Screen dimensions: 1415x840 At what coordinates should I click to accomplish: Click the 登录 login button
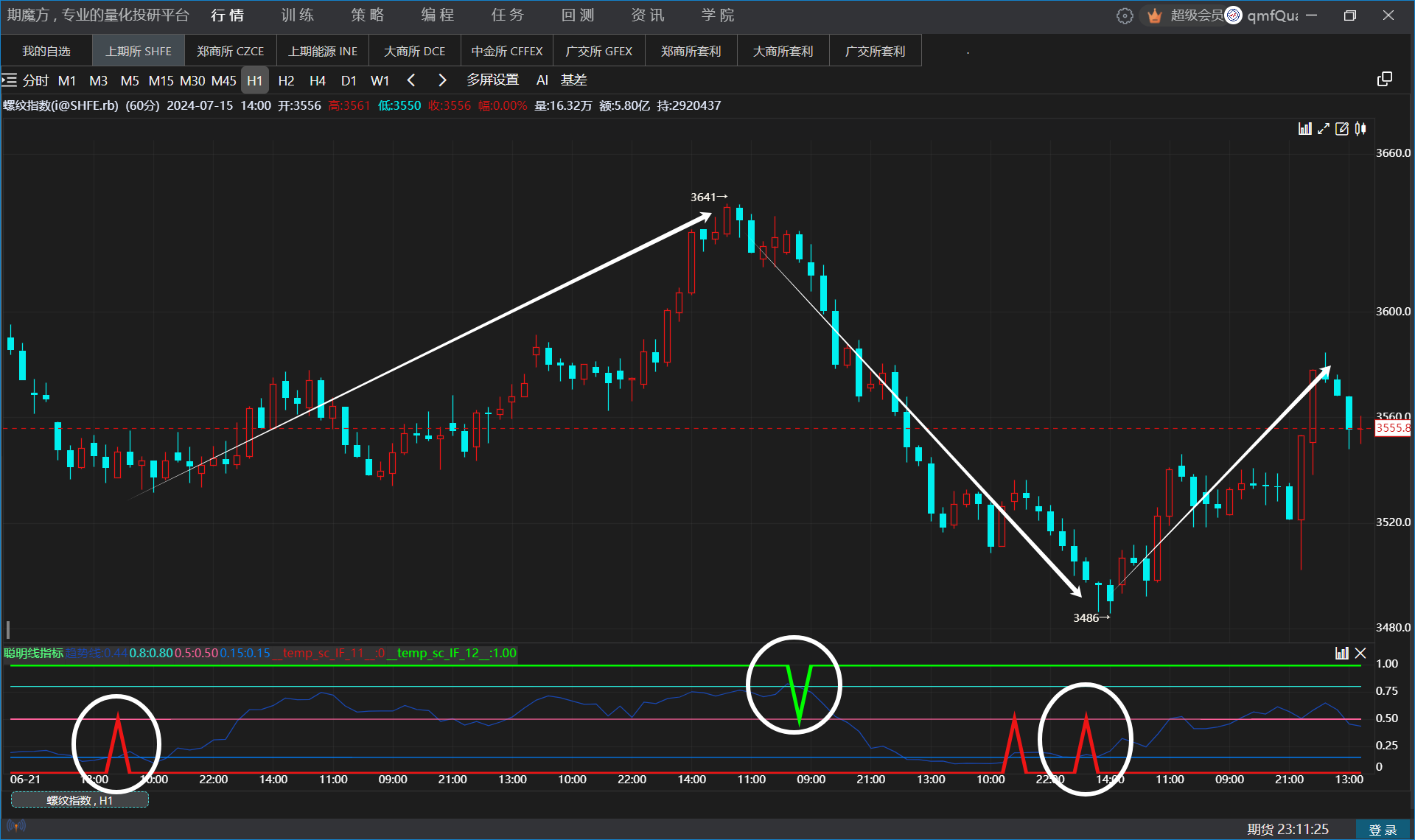[x=1383, y=829]
